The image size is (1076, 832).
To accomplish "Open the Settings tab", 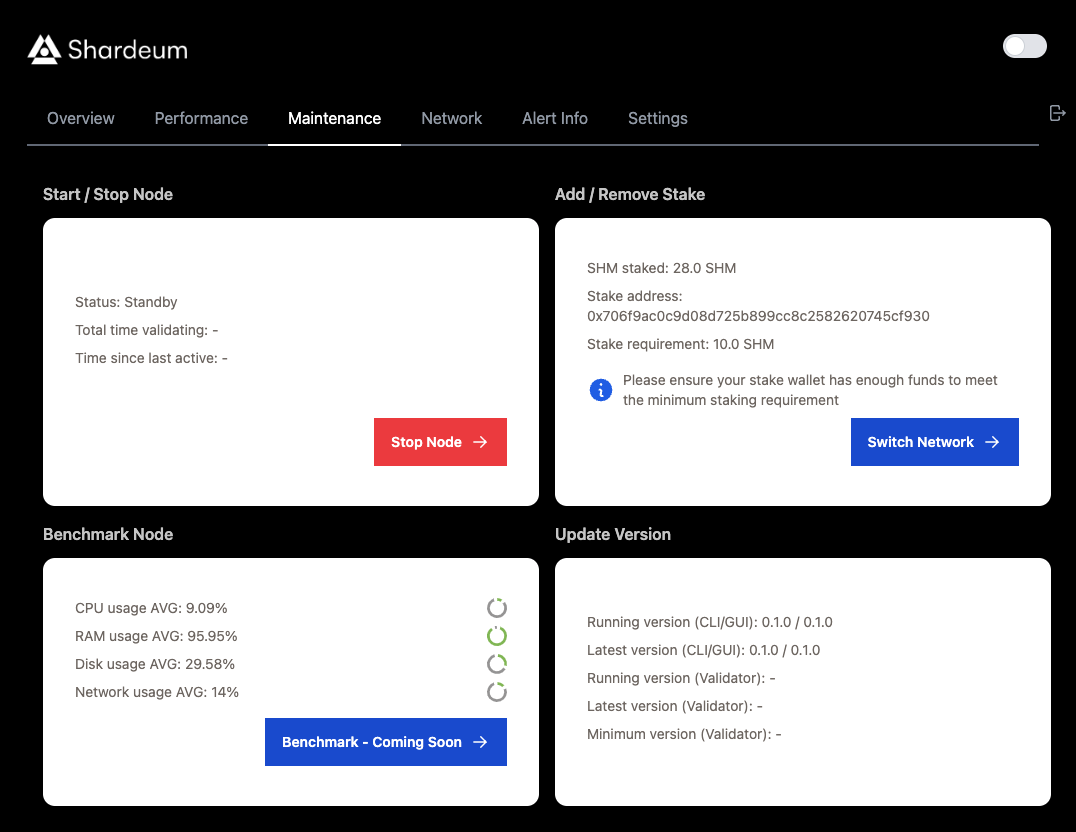I will pos(657,119).
